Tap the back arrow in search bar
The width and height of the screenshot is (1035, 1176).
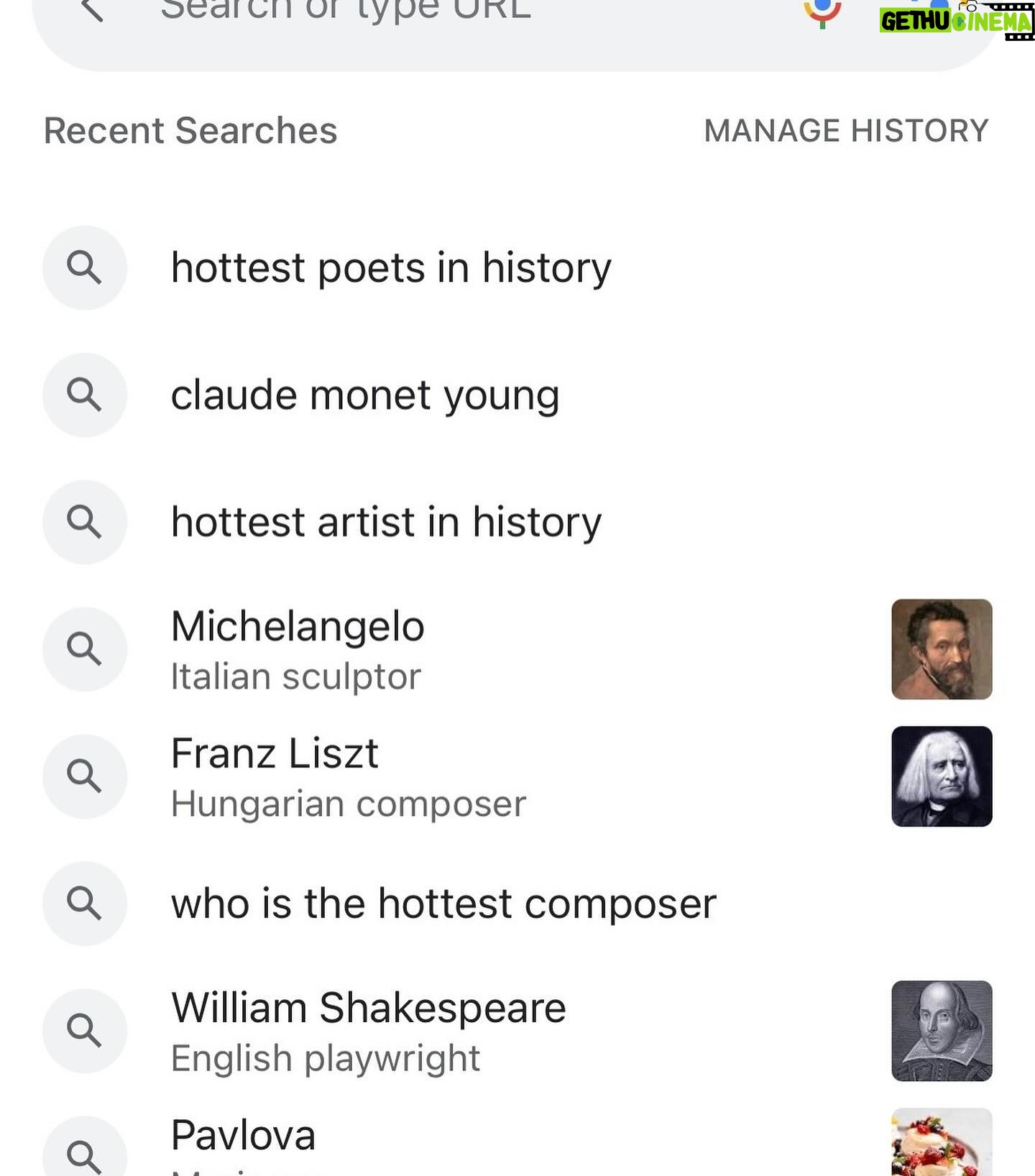(92, 9)
